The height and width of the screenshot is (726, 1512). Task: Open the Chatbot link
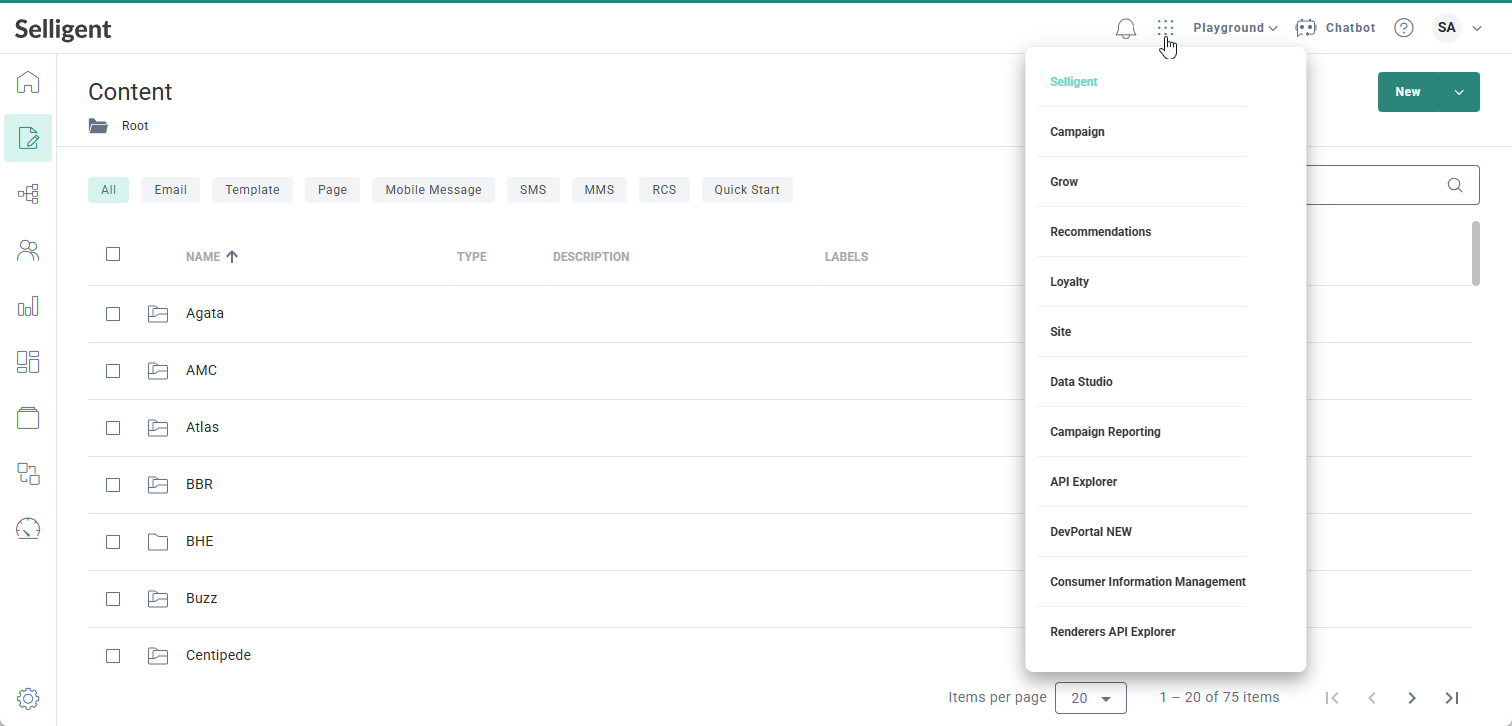click(1336, 28)
